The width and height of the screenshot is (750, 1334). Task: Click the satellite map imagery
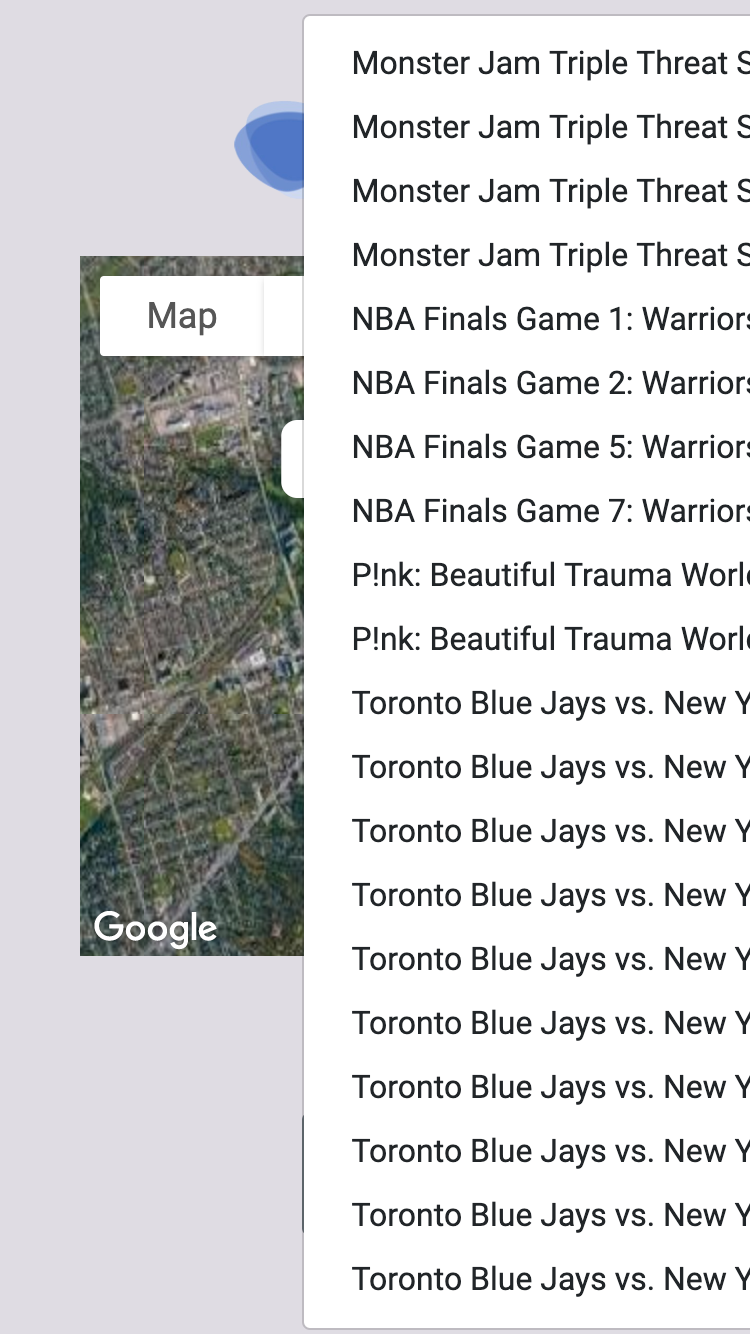[192, 650]
